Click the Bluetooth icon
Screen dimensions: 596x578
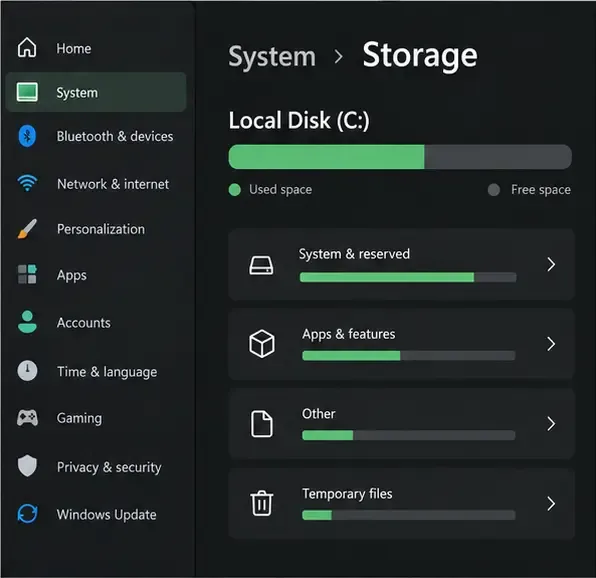coord(27,136)
